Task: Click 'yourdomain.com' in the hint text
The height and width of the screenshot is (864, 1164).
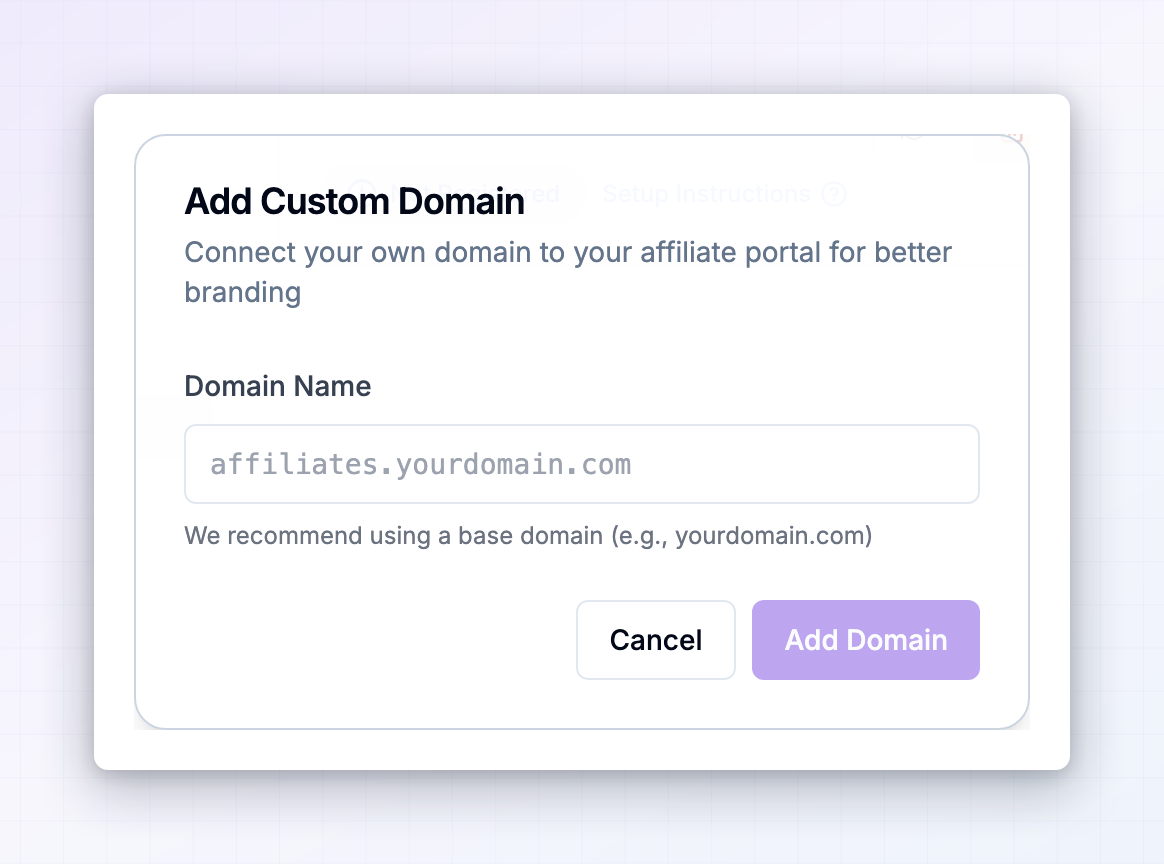Action: tap(770, 535)
